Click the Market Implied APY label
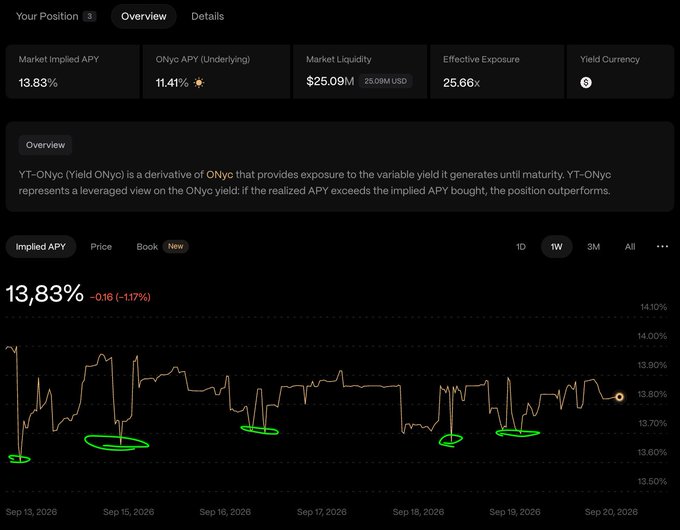The height and width of the screenshot is (530, 680). [x=59, y=59]
